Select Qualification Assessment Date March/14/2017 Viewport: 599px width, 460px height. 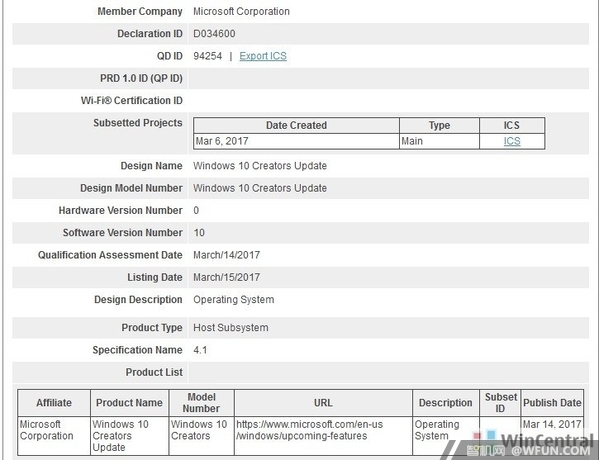(x=227, y=255)
